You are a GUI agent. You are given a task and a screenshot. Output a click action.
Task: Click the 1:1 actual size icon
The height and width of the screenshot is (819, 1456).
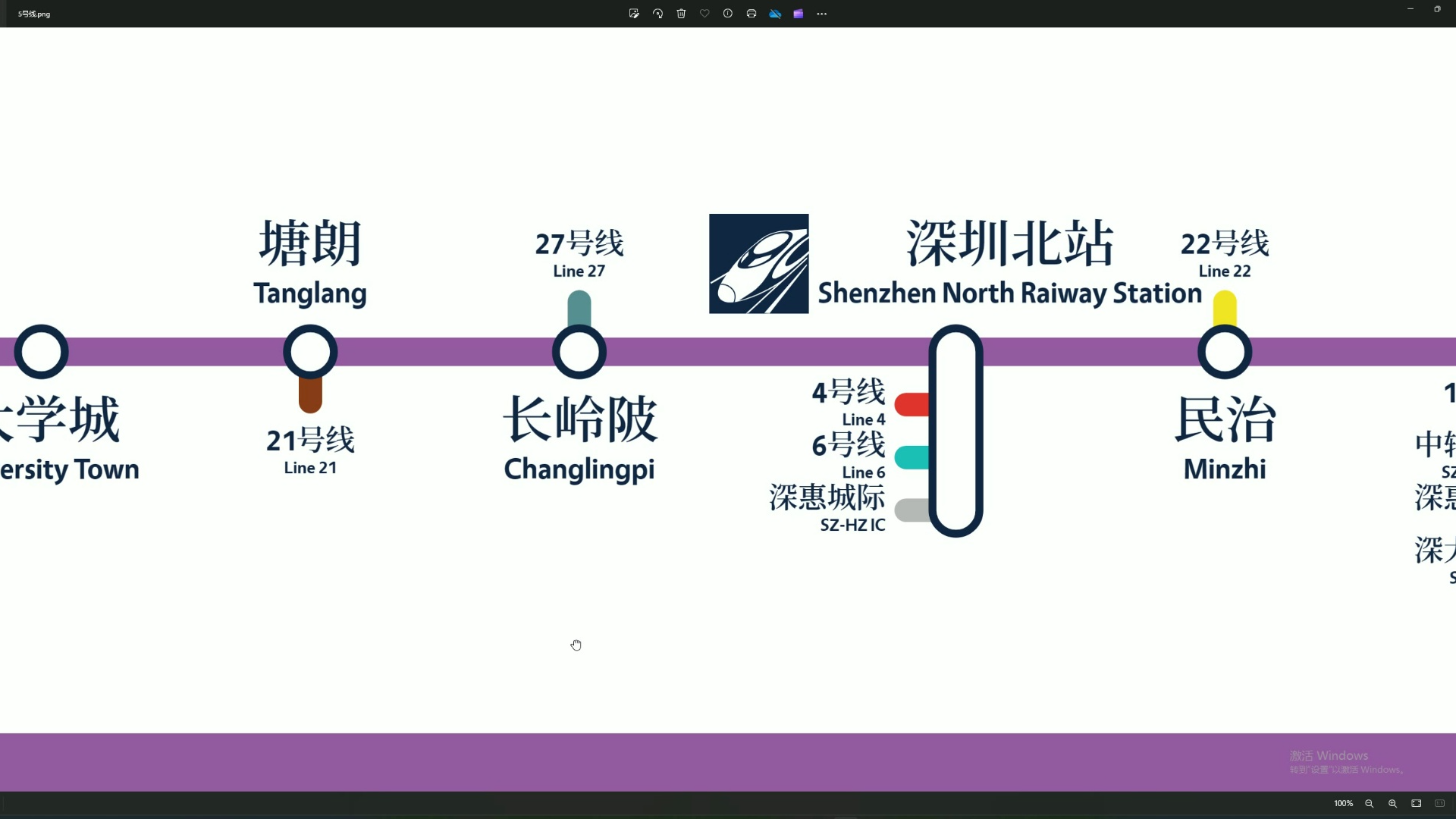tap(1439, 804)
